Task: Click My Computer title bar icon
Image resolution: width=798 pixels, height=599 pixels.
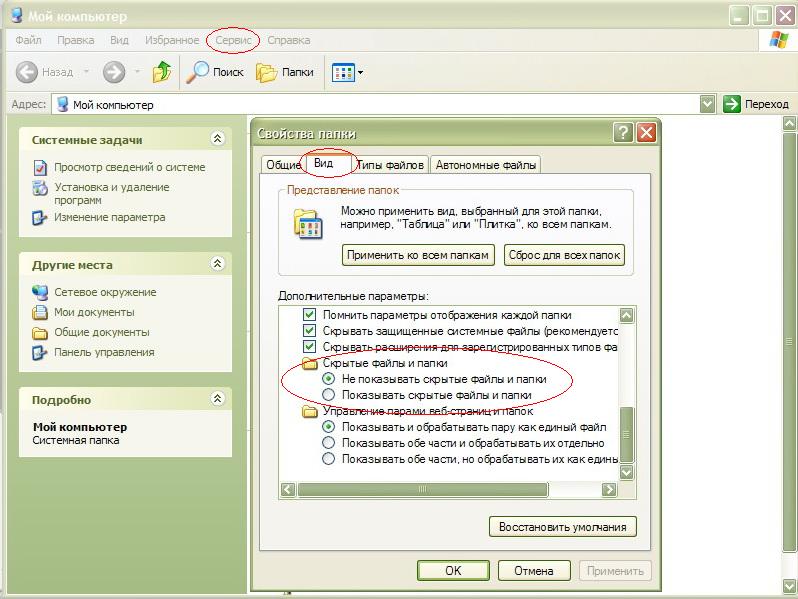Action: (17, 15)
